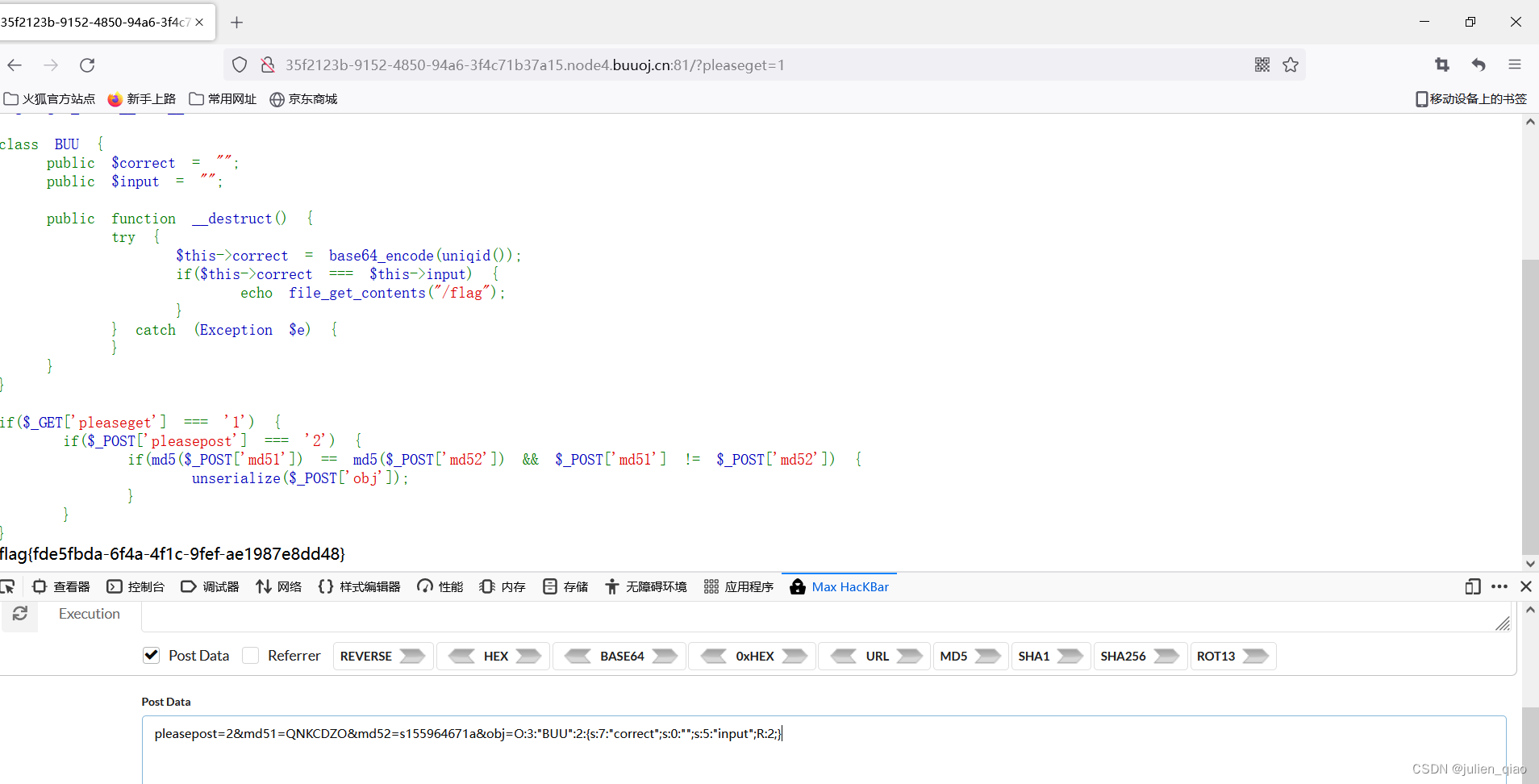Click the BASE64 encode right arrow
1539x784 pixels.
(665, 656)
